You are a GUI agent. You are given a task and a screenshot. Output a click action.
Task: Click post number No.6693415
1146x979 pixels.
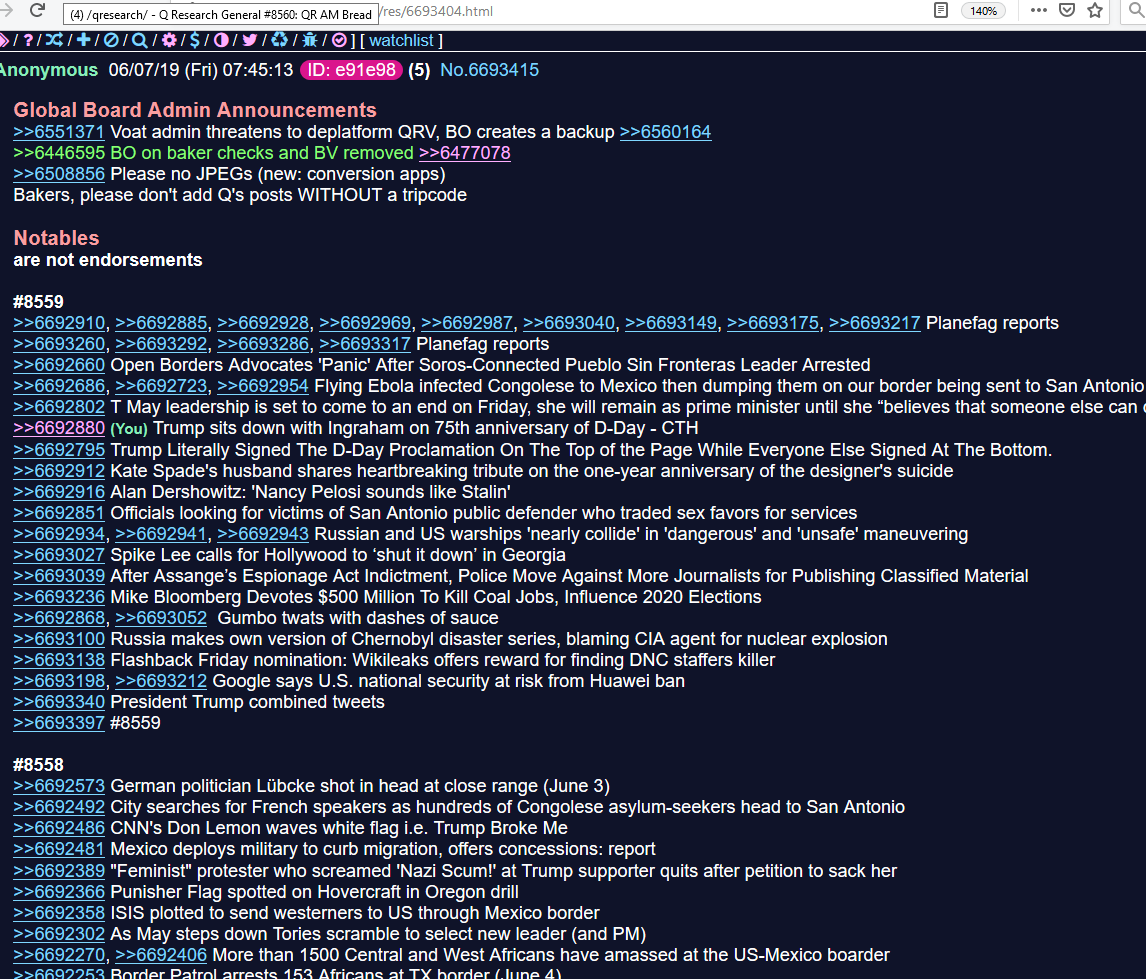point(490,70)
